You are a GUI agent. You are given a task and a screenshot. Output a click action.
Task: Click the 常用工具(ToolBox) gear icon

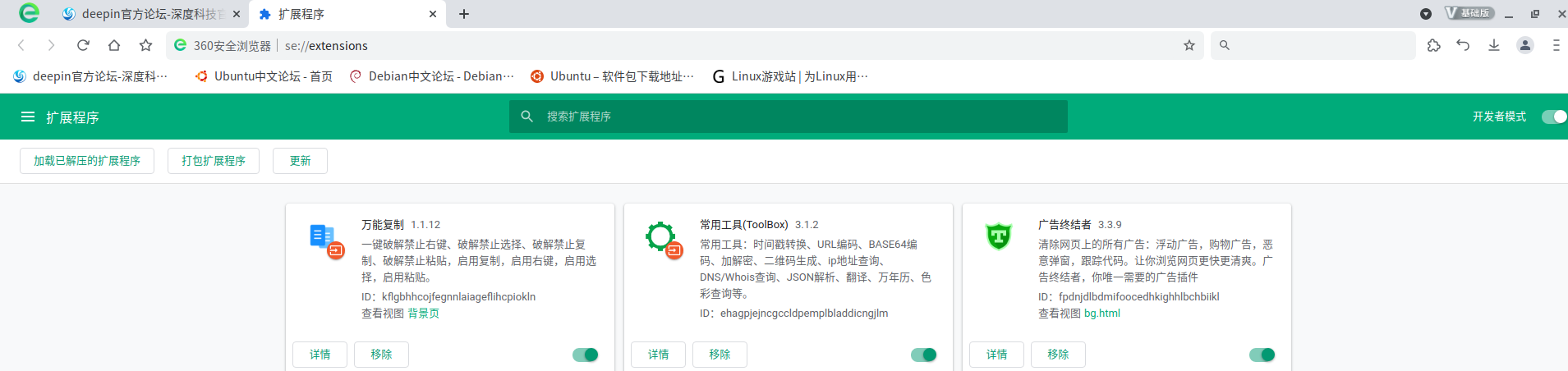pos(664,240)
